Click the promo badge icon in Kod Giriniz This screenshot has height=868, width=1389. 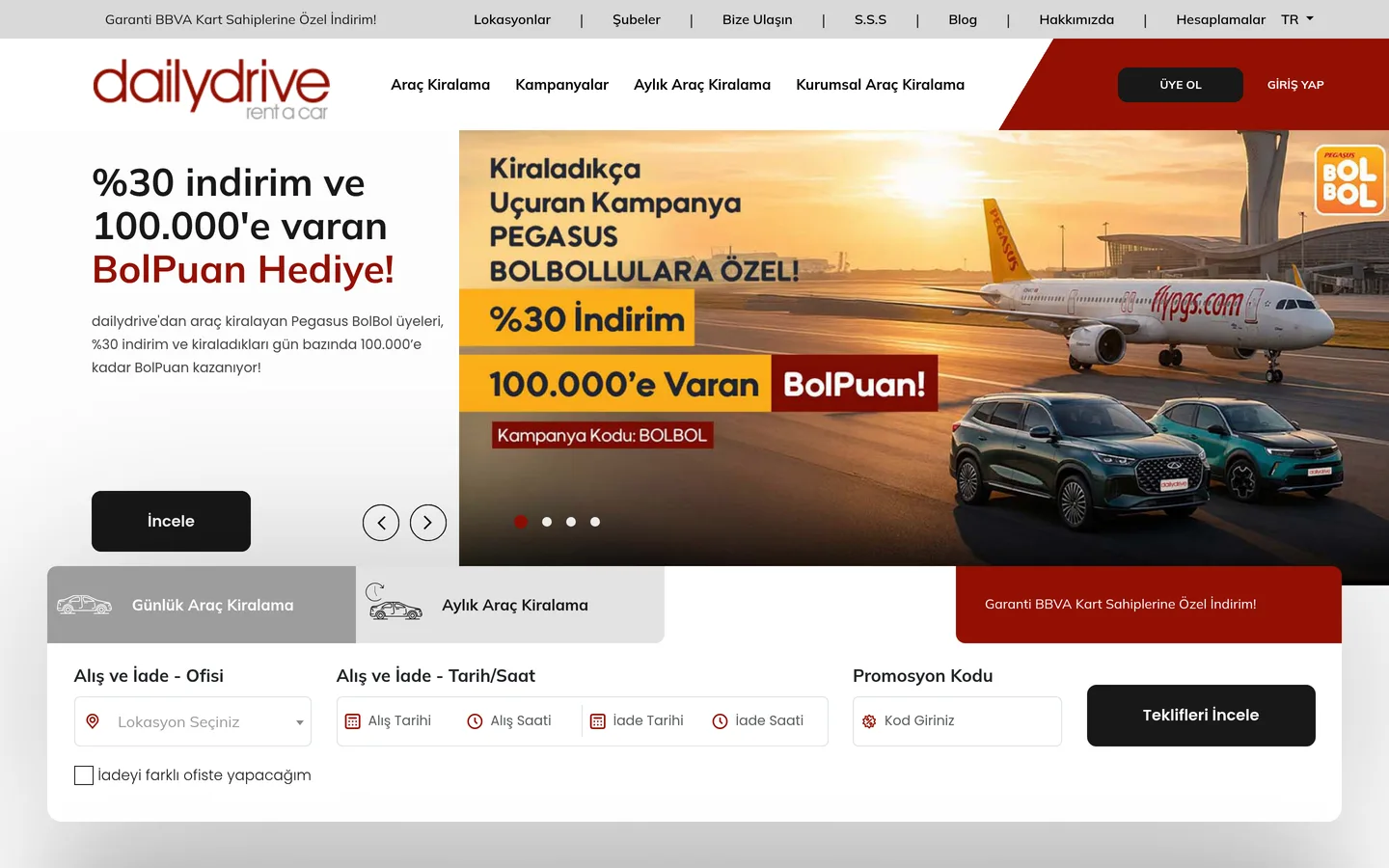coord(869,721)
